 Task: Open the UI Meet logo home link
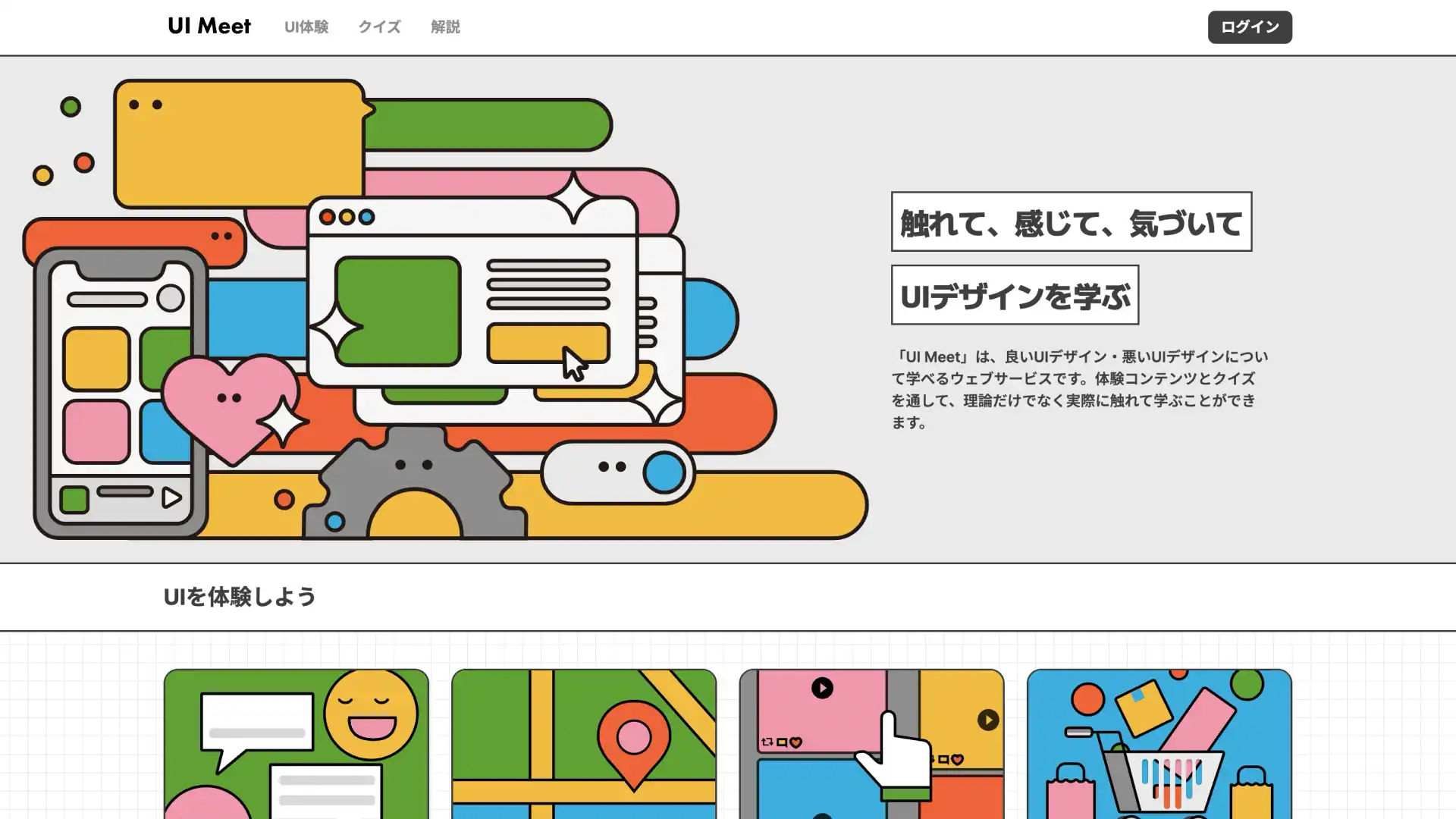(209, 27)
